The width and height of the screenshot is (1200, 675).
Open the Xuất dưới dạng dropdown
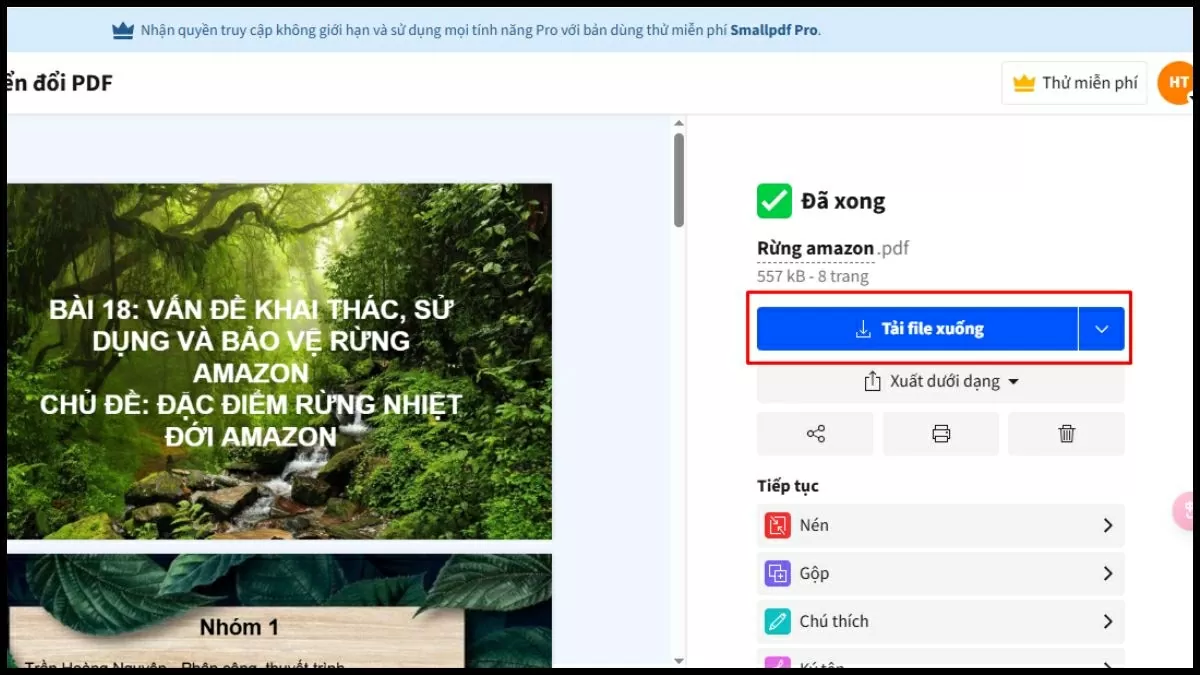click(940, 381)
